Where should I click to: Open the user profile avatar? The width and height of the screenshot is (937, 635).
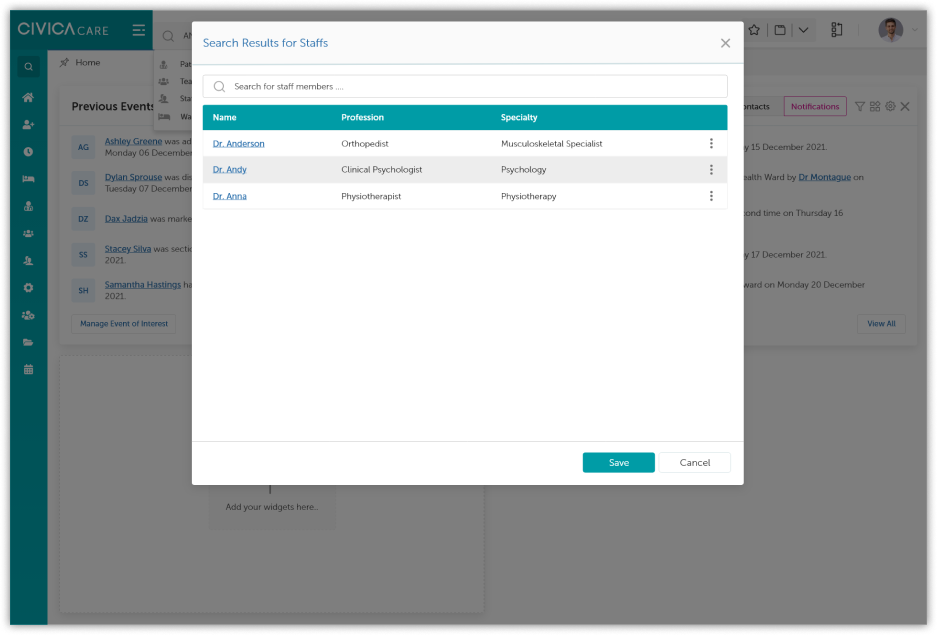[890, 30]
